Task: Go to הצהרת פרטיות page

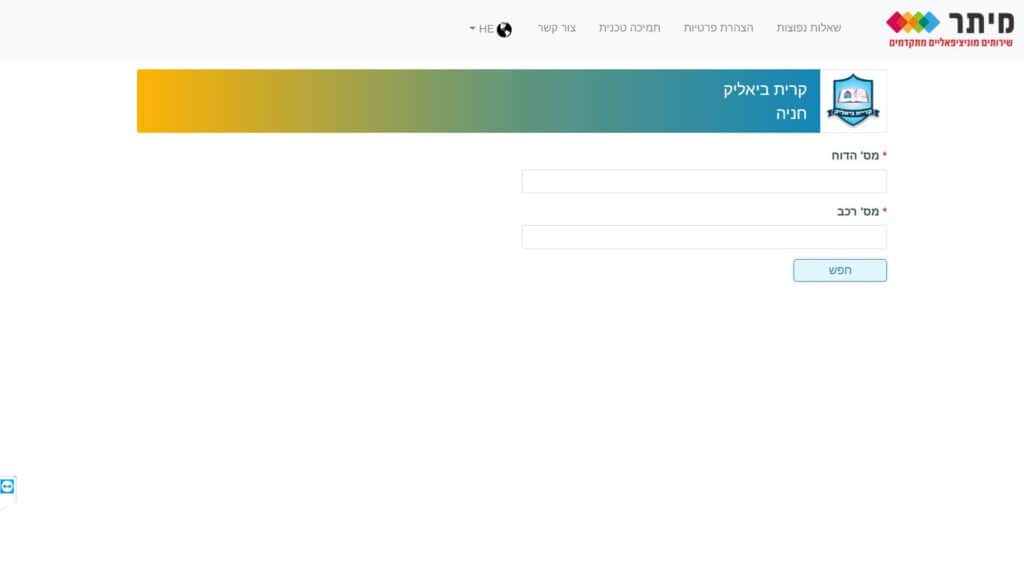Action: (x=719, y=28)
